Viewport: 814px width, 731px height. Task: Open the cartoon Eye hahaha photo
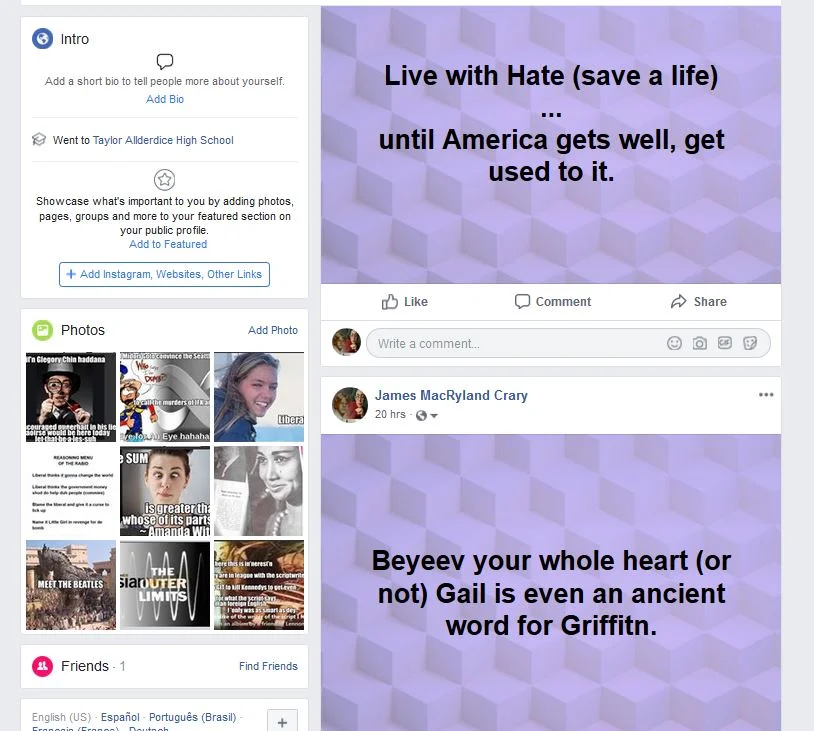[165, 397]
